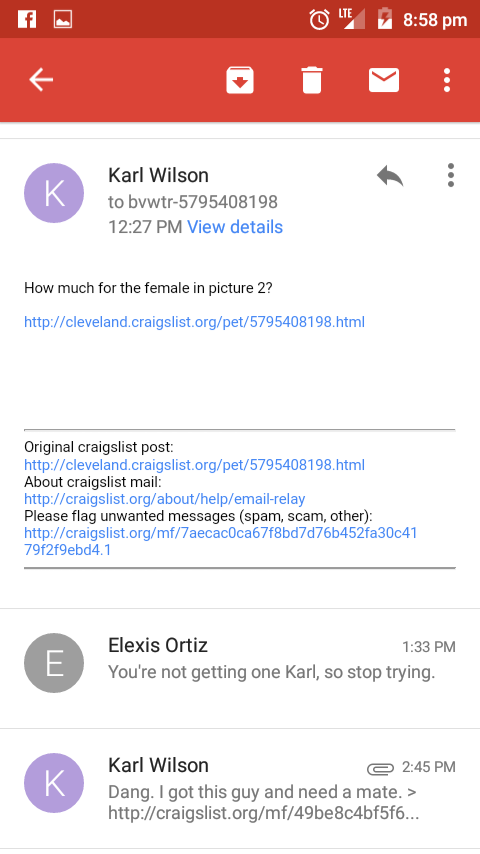This screenshot has height=854, width=480.
Task: Tap the image notification icon in status bar
Action: click(63, 19)
